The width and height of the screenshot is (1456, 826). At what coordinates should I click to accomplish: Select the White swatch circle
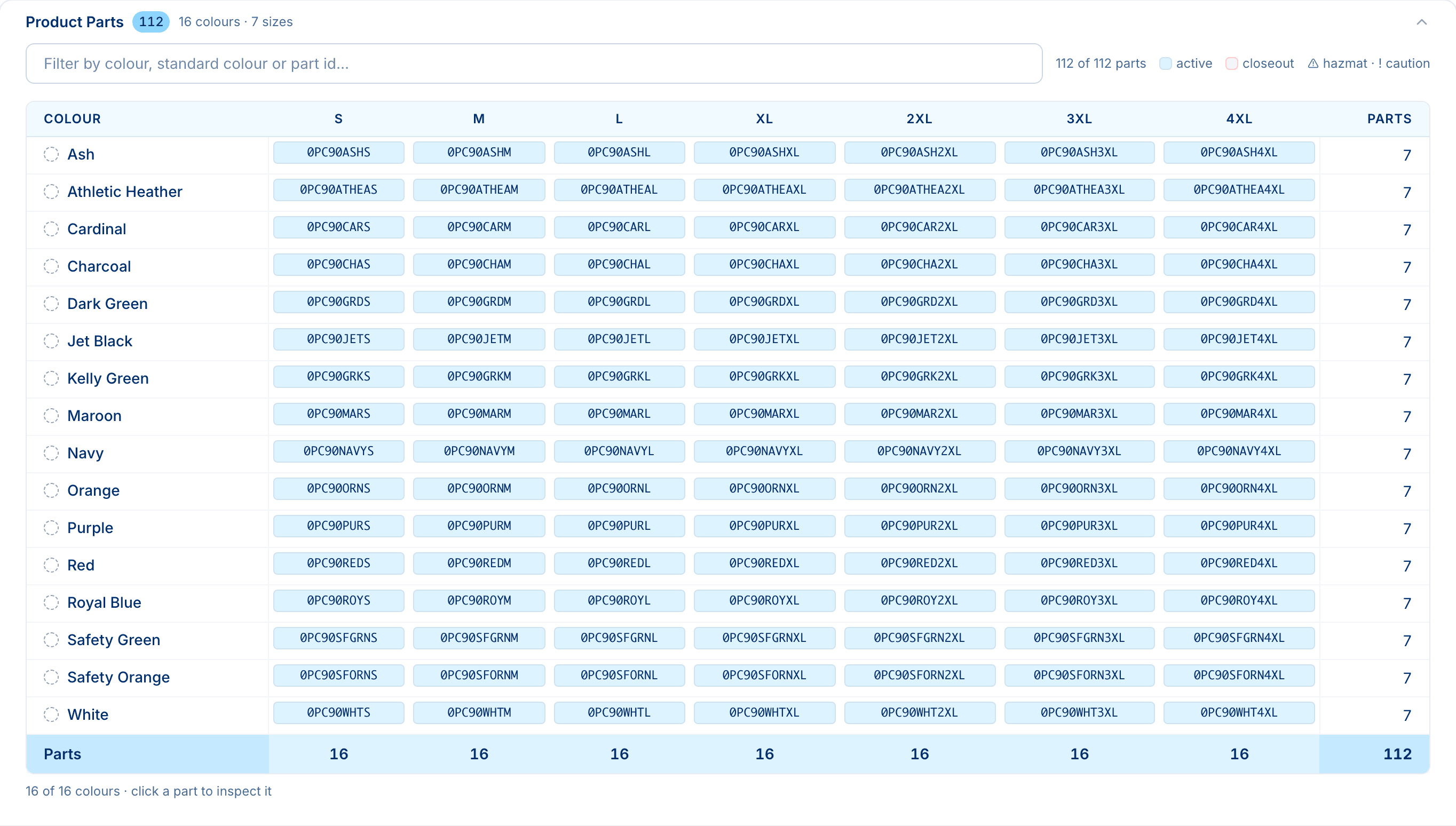tap(51, 715)
